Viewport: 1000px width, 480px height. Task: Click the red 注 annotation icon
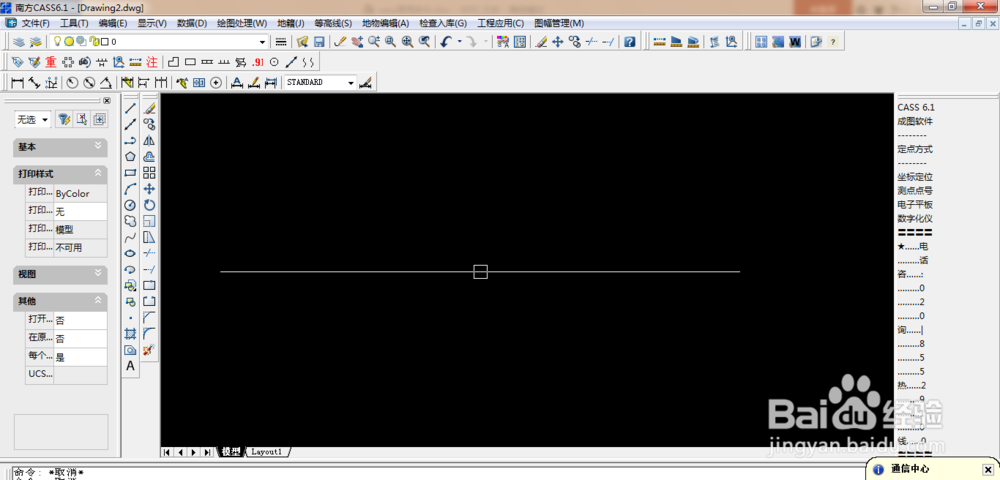152,62
